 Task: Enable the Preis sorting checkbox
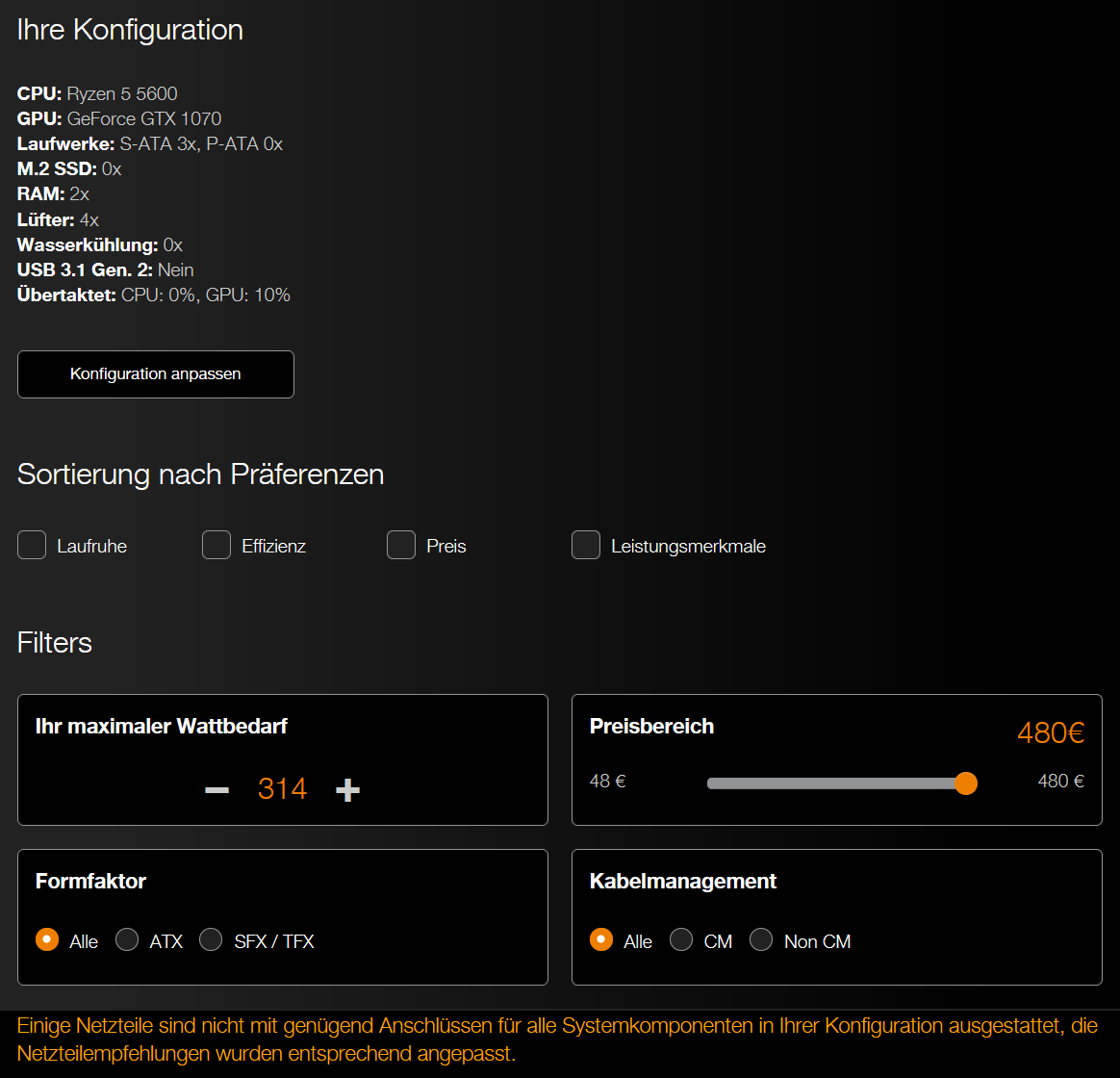pos(400,545)
